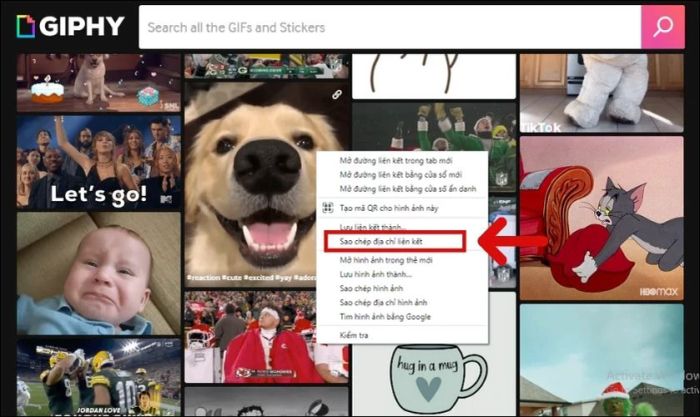Choose Tìm hình ảnh bằng Google
700x417 pixels.
(x=385, y=317)
